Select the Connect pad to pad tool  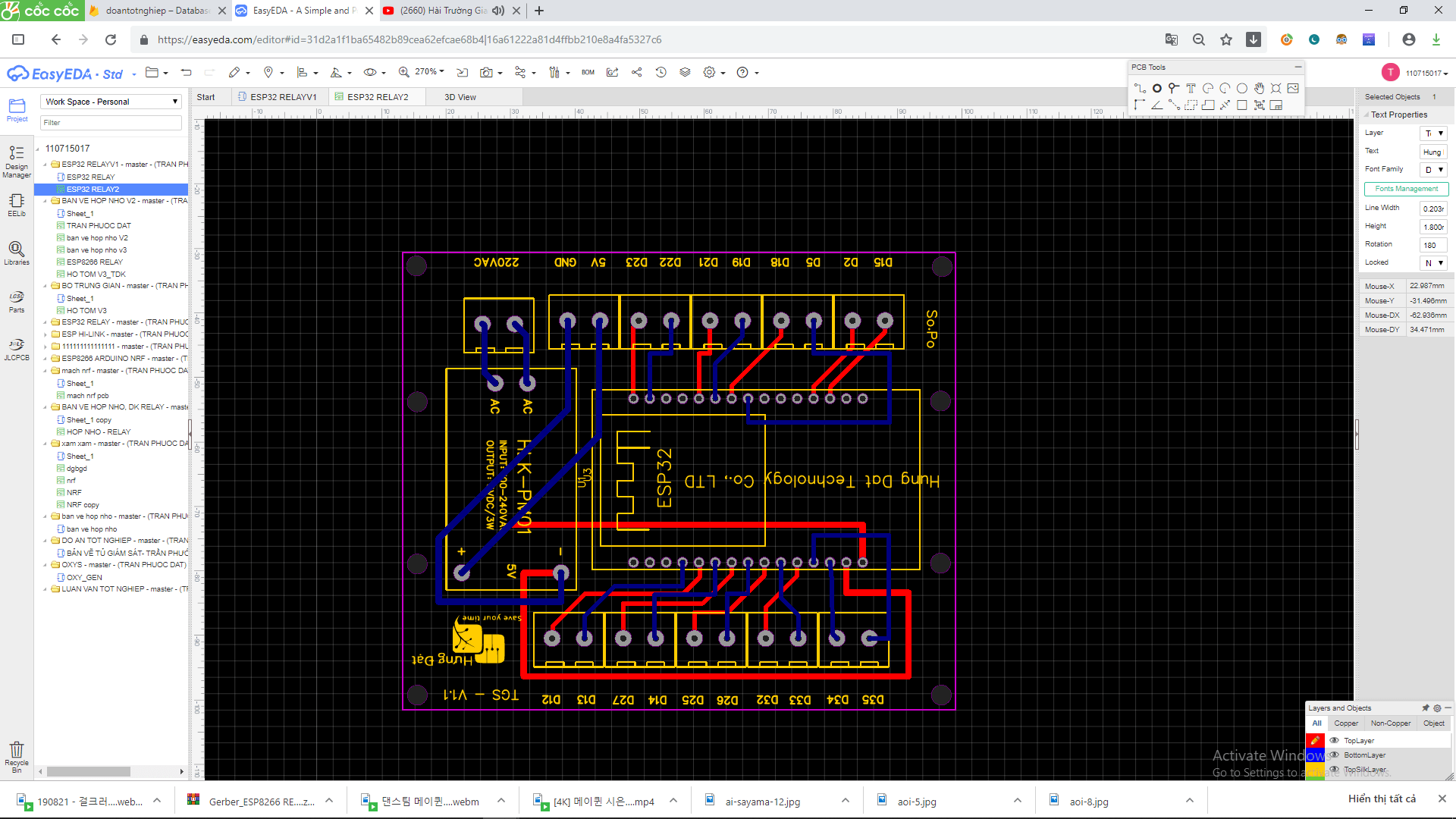tap(1174, 105)
